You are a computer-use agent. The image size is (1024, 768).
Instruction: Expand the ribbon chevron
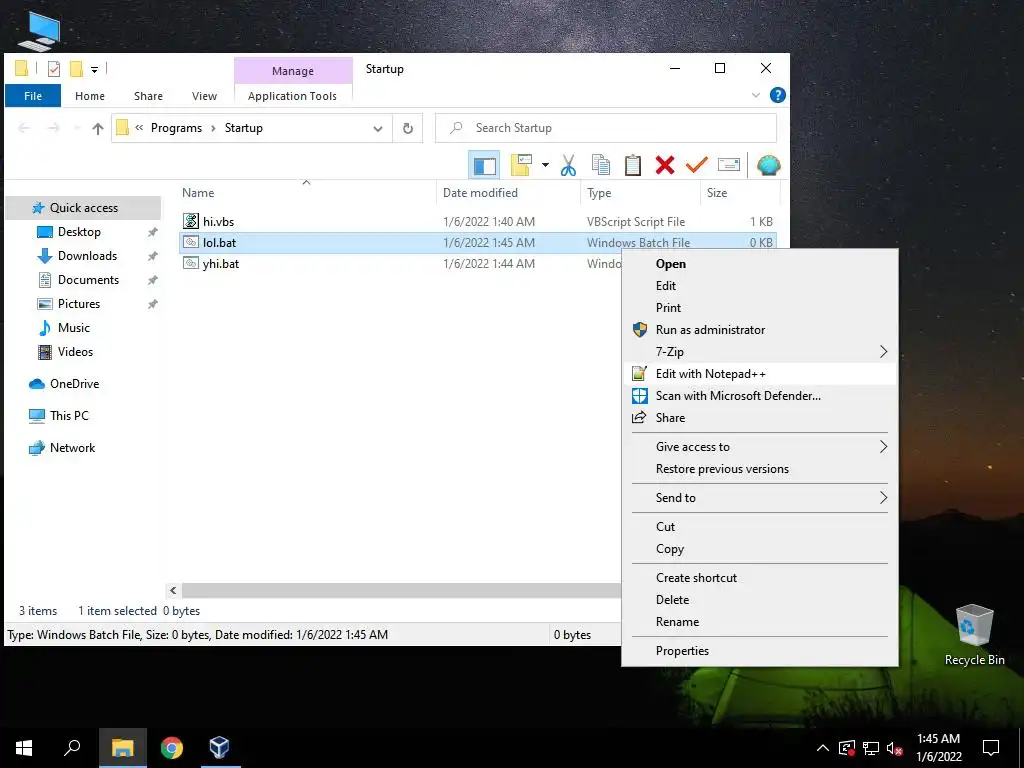[756, 95]
